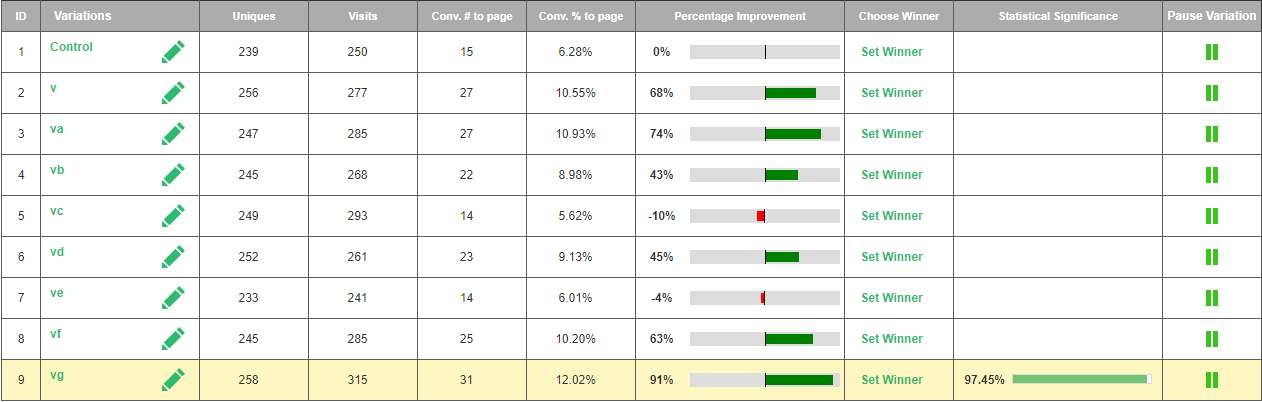Click the Visits column header
This screenshot has width=1262, height=402.
363,17
